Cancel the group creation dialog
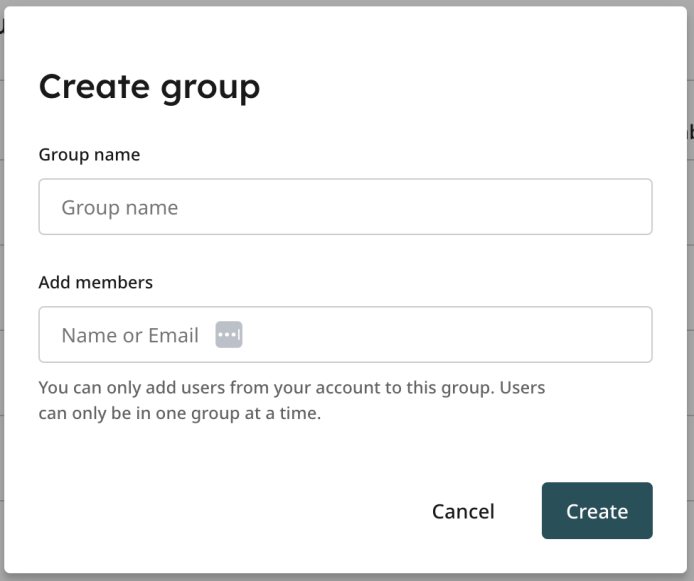 click(x=463, y=511)
